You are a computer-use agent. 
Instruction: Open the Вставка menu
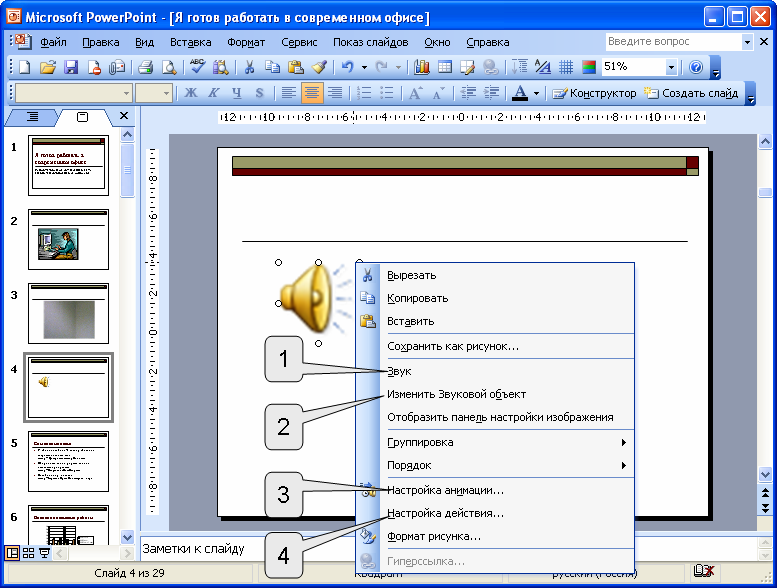point(191,42)
